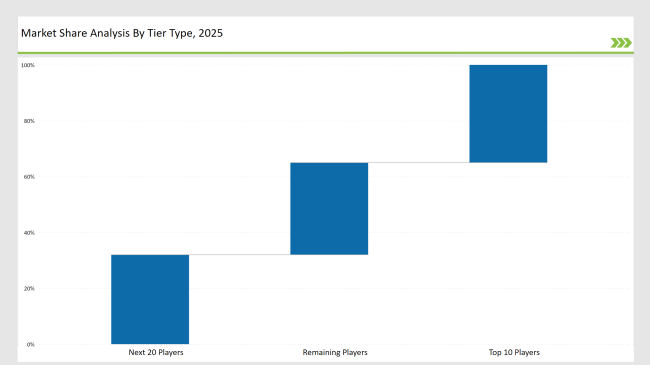Viewport: 650px width, 370px height.
Task: Click the 'Top 10 Players' axis label
Action: pyautogui.click(x=514, y=352)
